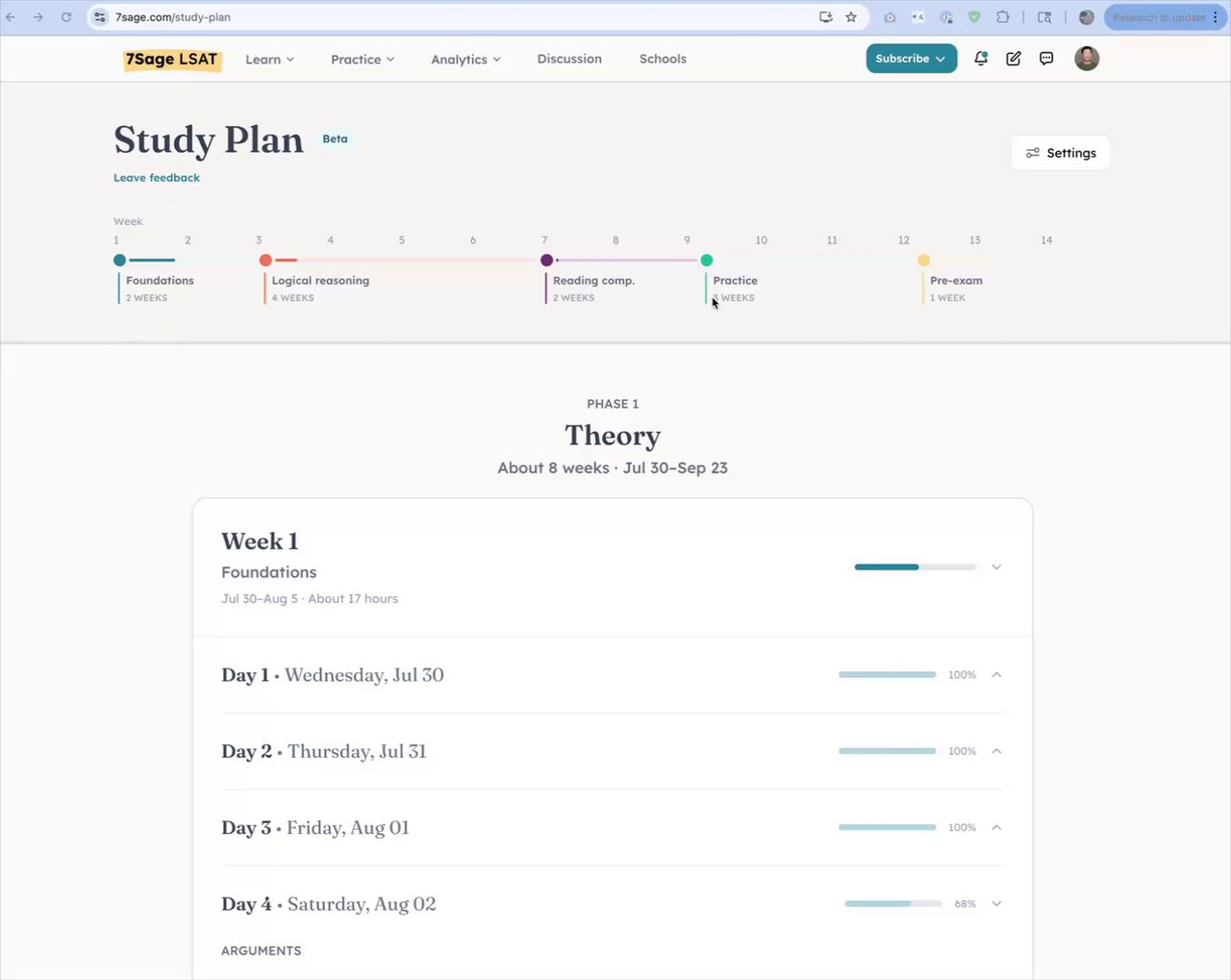Open the Practice dropdown menu
The width and height of the screenshot is (1231, 980).
coord(363,60)
